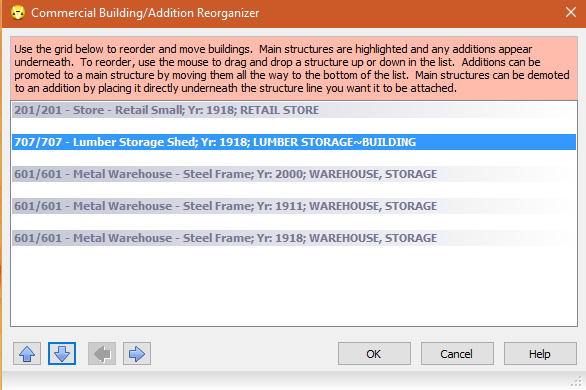The image size is (586, 390).
Task: Close the Reorganizer dialog with the X
Action: point(571,12)
